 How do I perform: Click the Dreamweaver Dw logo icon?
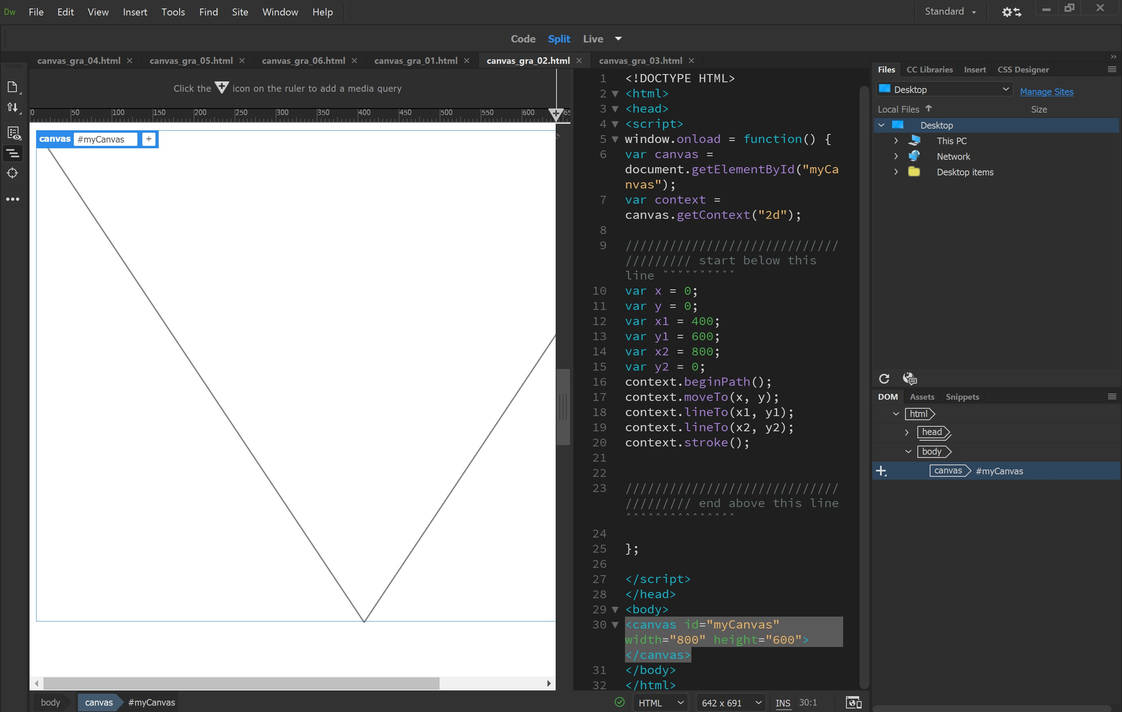[x=10, y=12]
